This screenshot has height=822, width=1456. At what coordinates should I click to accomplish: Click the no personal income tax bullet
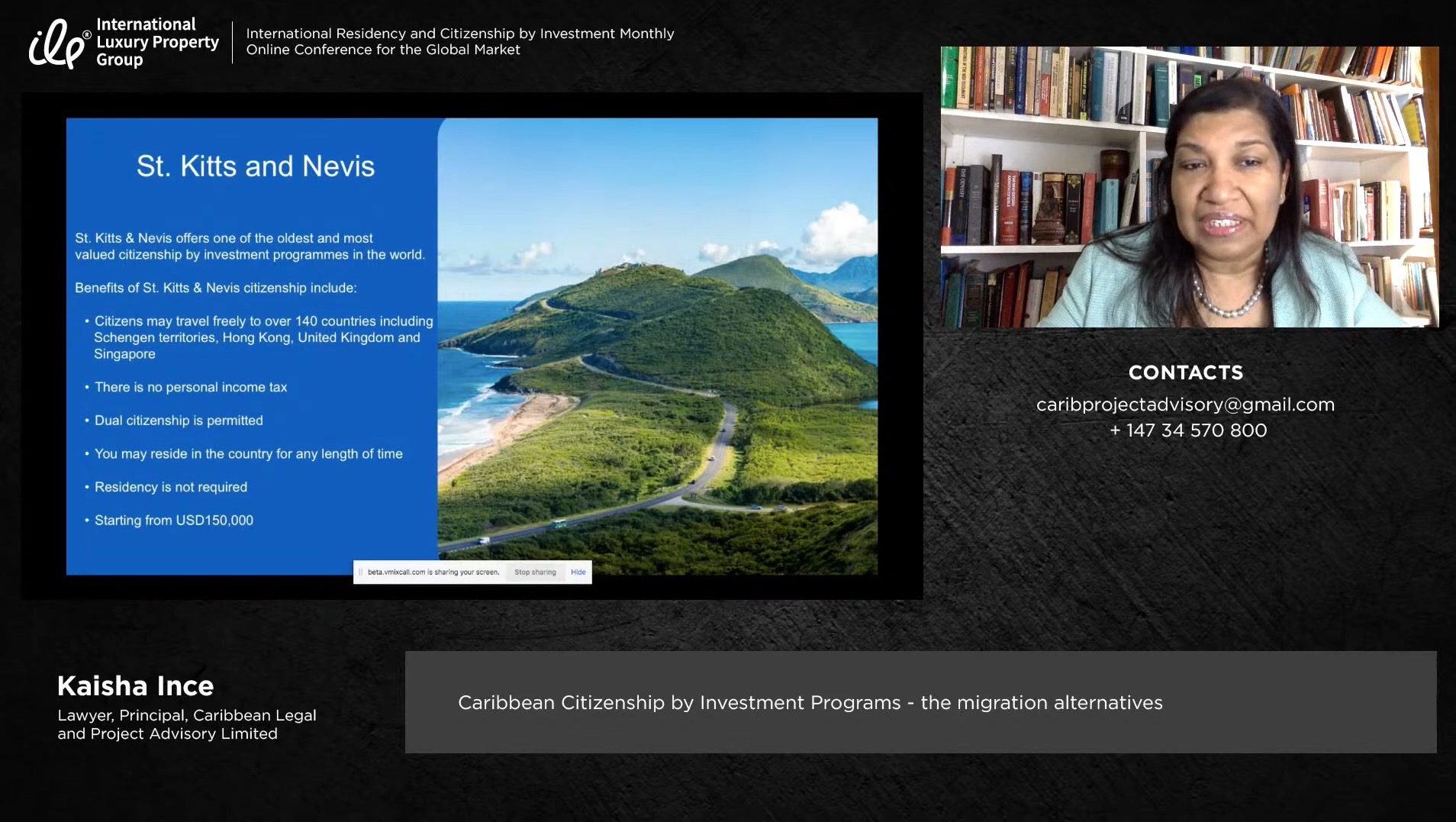(x=190, y=387)
